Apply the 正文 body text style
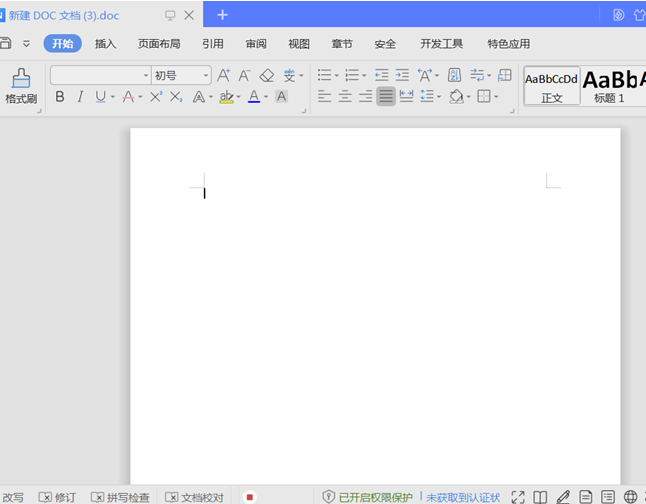The image size is (646, 504). 552,87
